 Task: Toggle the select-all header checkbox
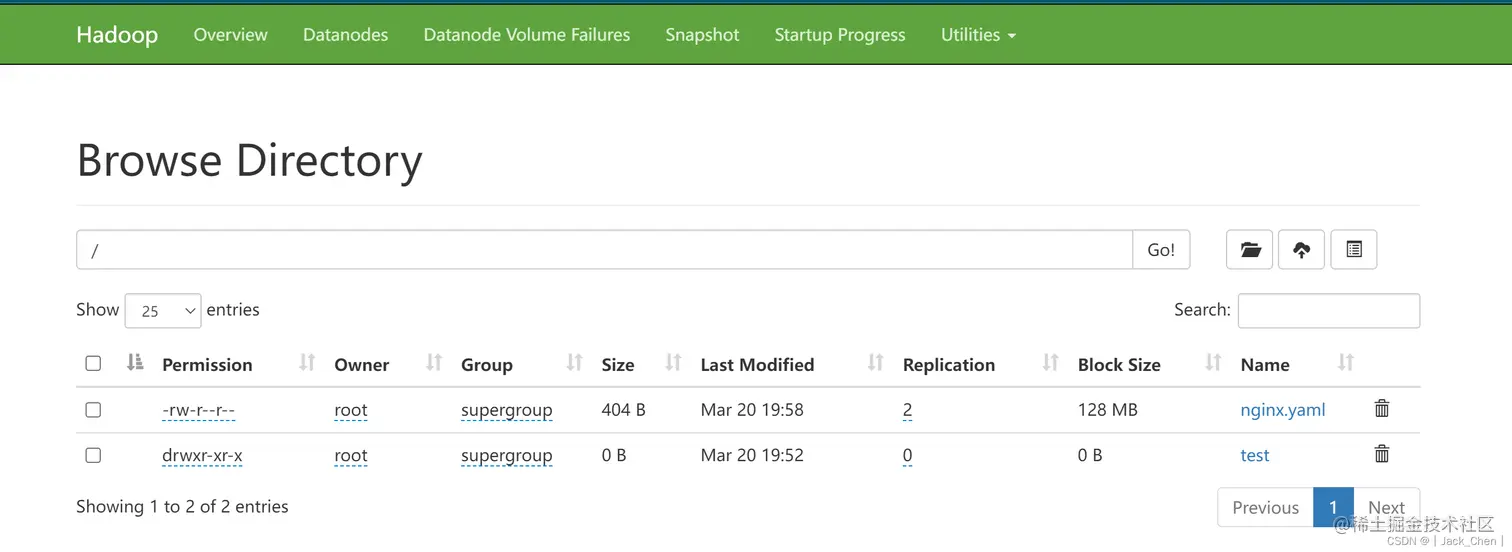(93, 364)
